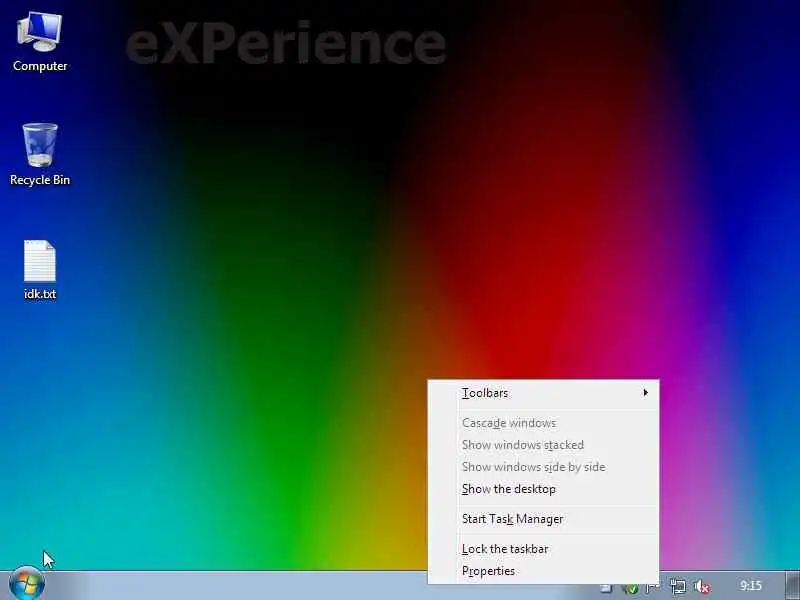This screenshot has height=600, width=800.
Task: Choose Show the desktop in context menu
Action: click(543, 489)
